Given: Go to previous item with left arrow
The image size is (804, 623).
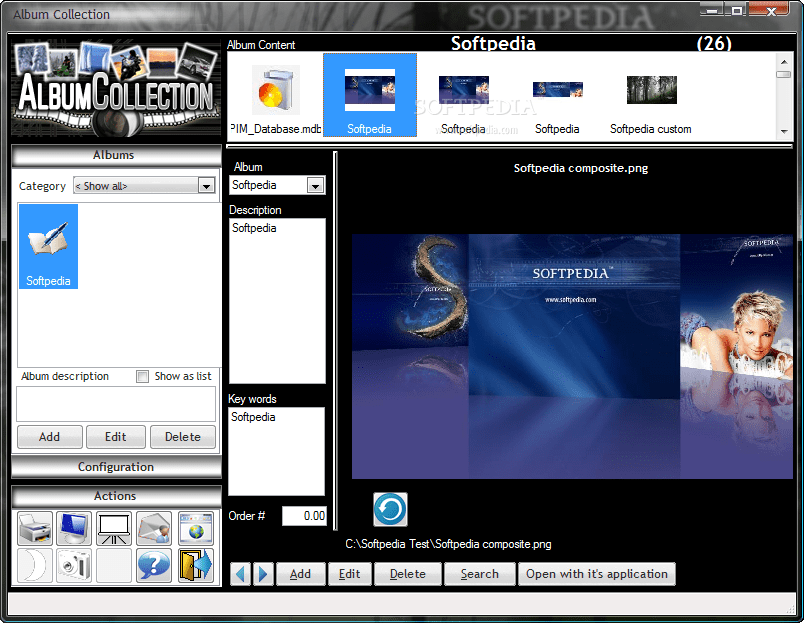Looking at the screenshot, I should point(240,574).
